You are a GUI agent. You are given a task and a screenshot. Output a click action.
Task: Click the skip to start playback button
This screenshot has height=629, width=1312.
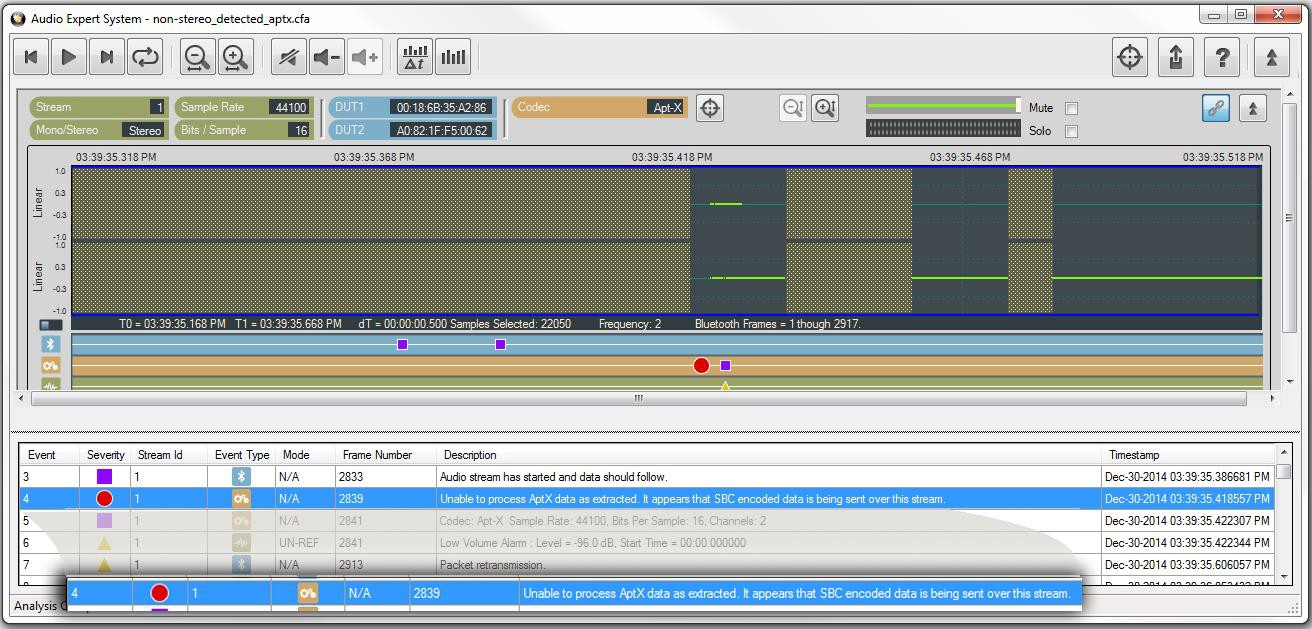31,57
